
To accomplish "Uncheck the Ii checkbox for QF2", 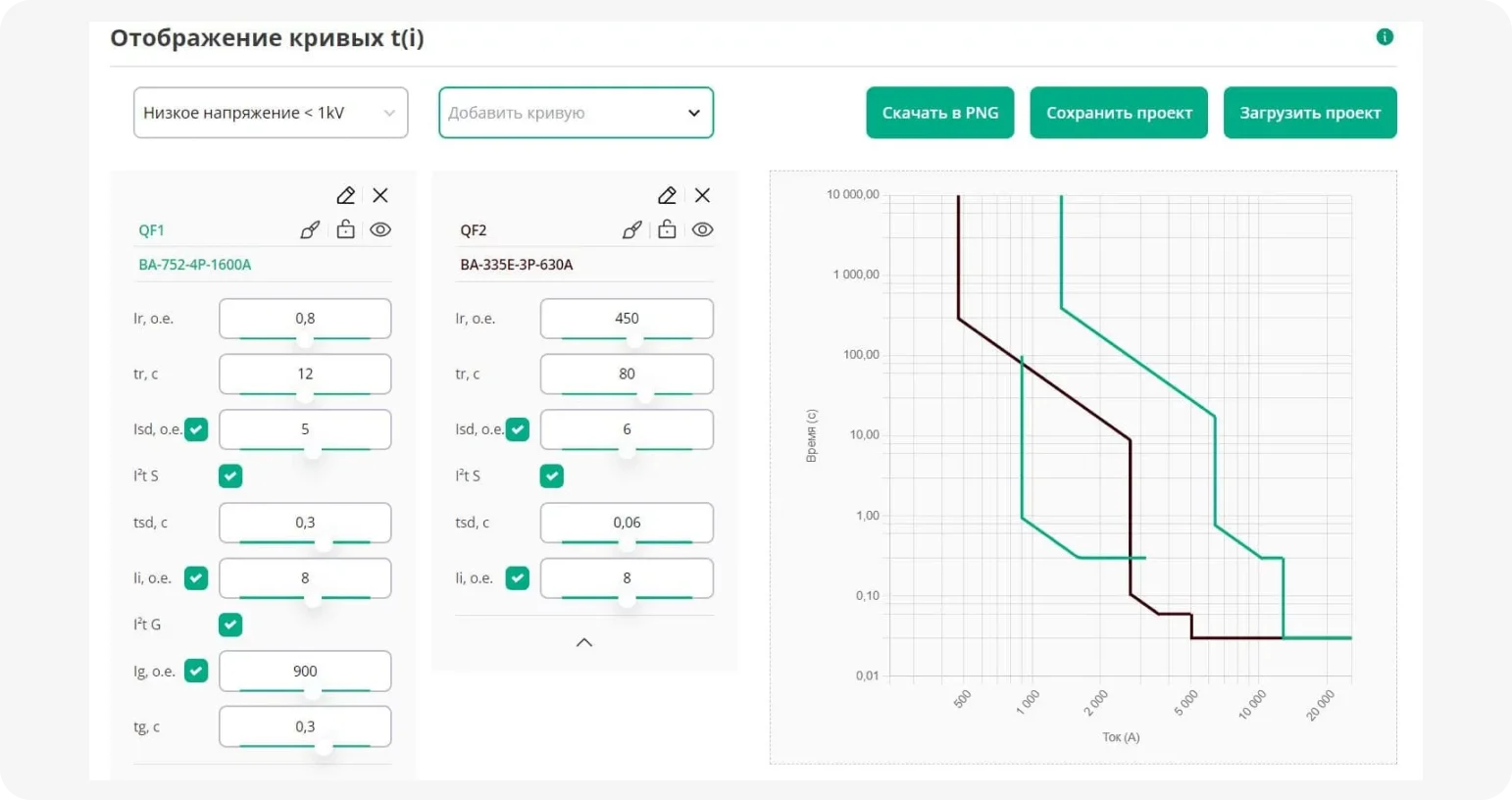I will (x=518, y=578).
